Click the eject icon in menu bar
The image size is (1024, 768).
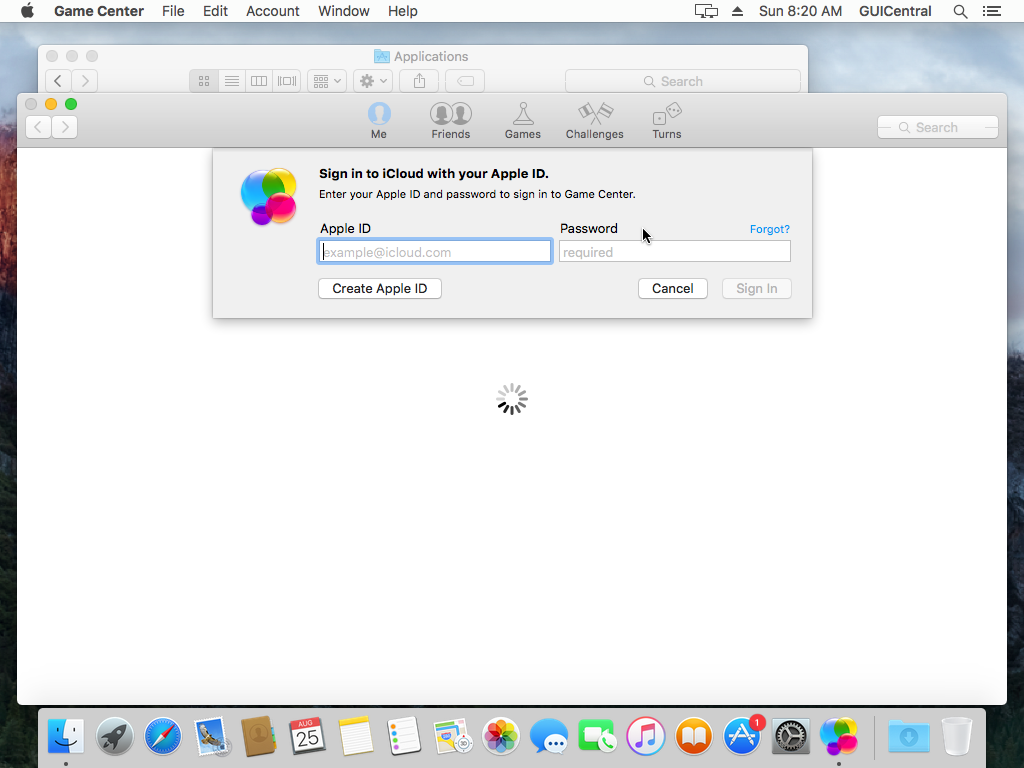pos(737,11)
